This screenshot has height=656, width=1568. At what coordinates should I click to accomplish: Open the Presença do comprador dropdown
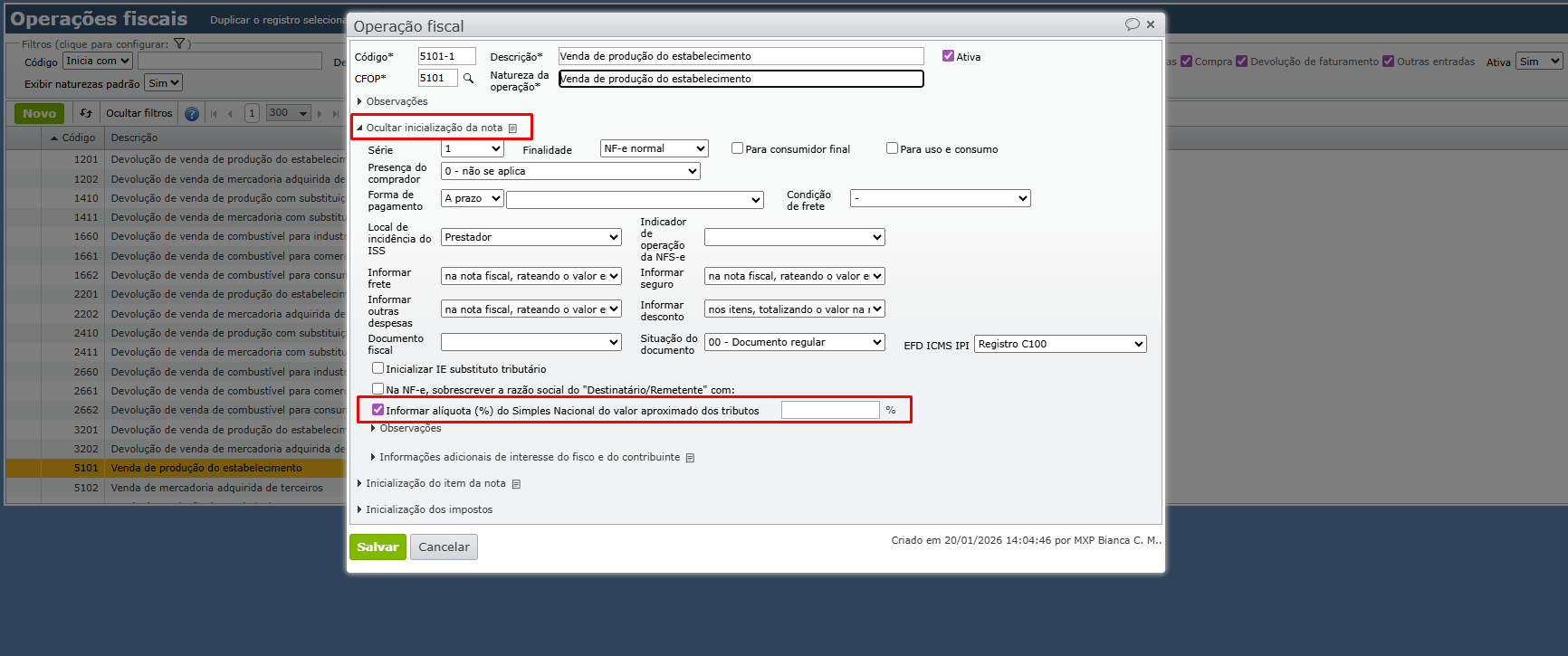(x=570, y=171)
